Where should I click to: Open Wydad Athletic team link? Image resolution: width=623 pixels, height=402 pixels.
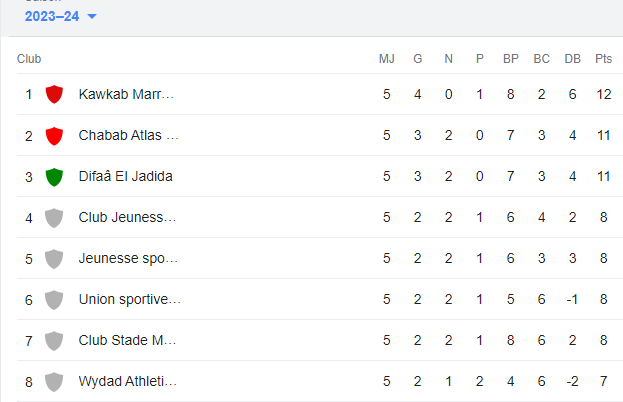[x=127, y=381]
